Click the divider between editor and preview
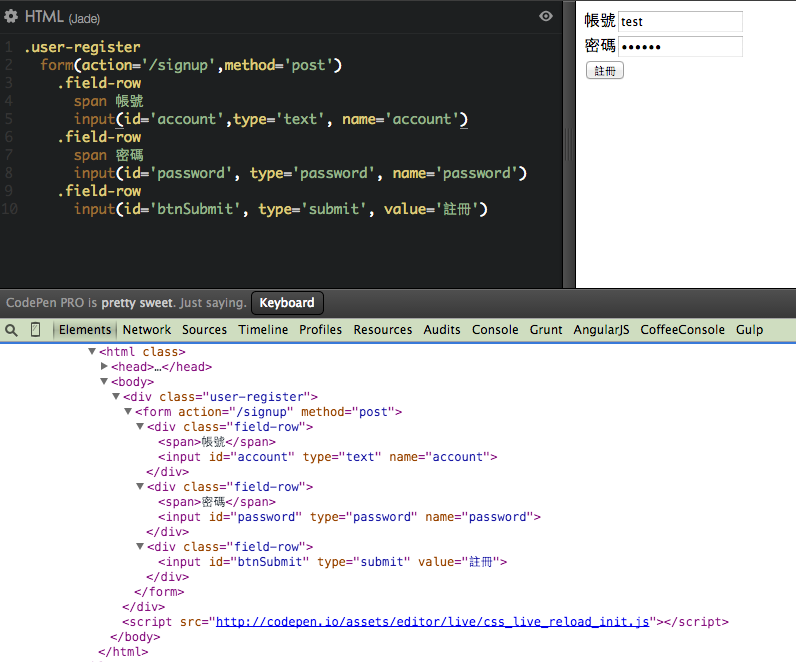The width and height of the screenshot is (796, 662). [570, 145]
